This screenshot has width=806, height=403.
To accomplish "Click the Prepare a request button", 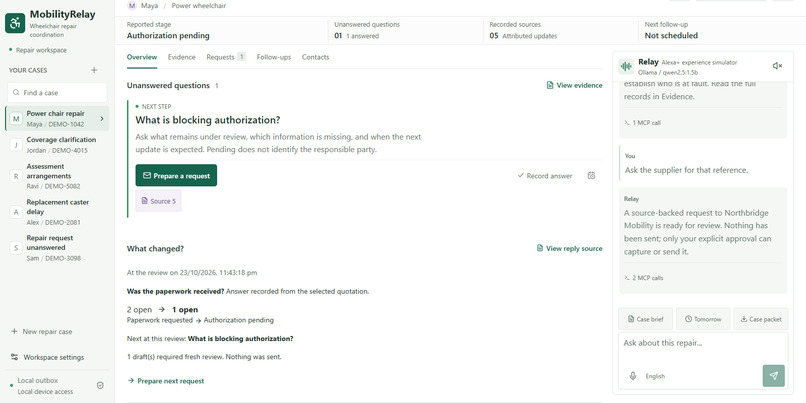I will (x=176, y=175).
